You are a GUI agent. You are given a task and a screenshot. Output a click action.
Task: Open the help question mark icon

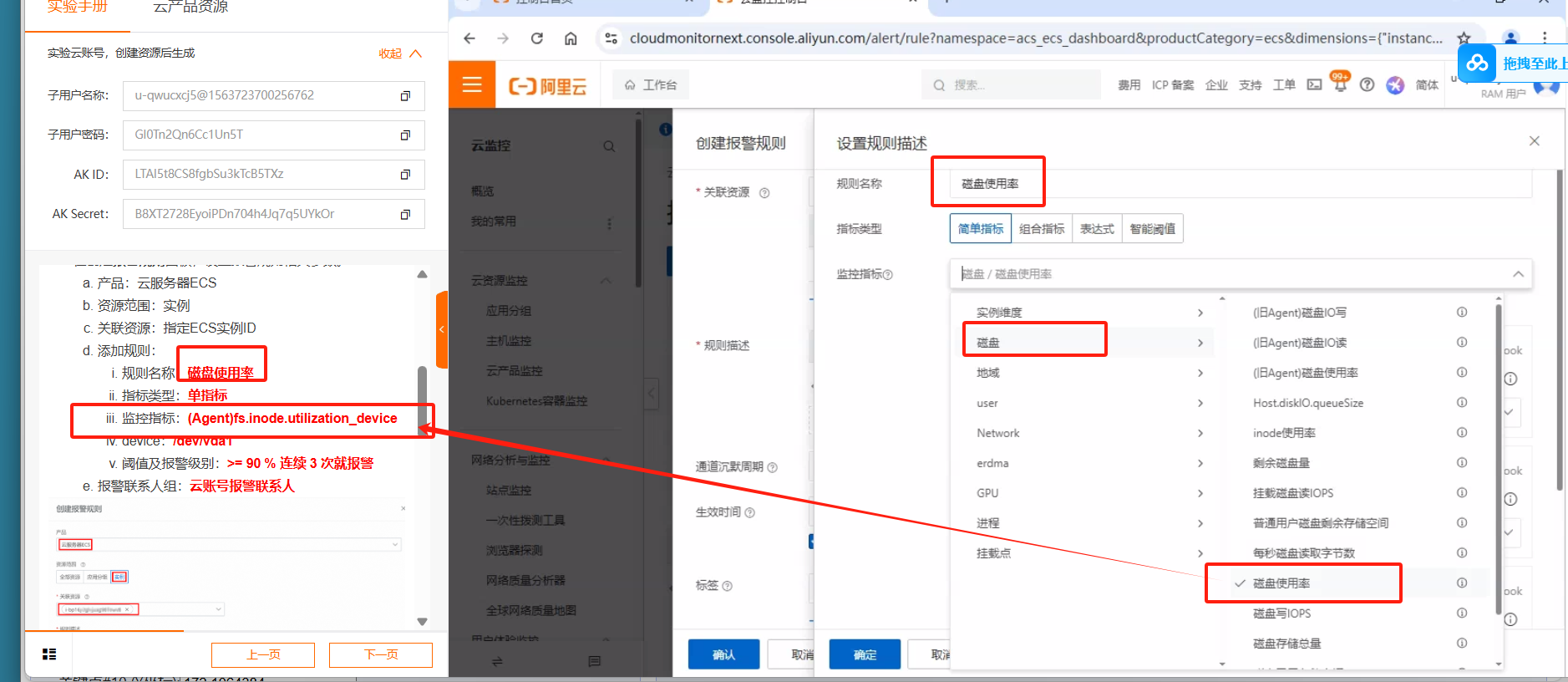pos(1367,84)
